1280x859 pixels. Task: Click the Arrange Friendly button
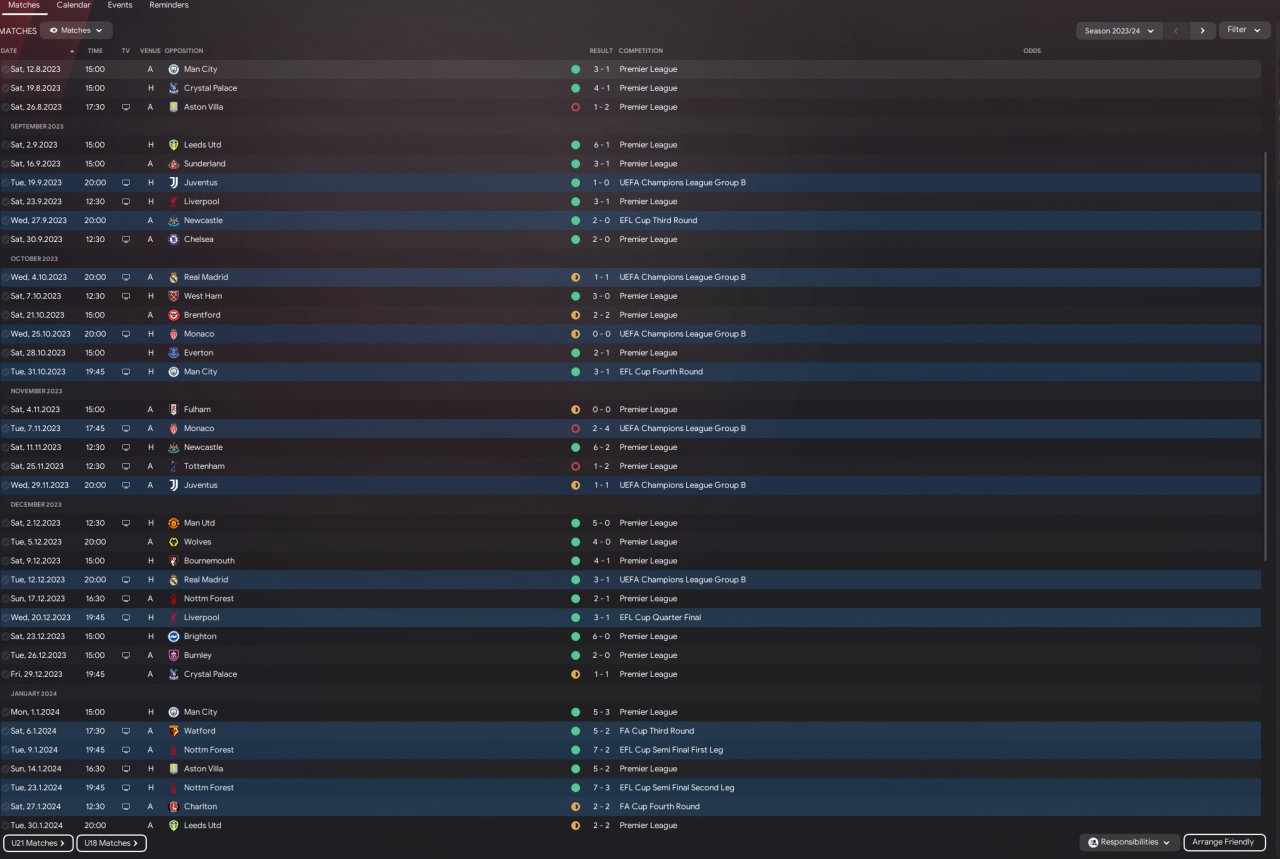pyautogui.click(x=1224, y=843)
